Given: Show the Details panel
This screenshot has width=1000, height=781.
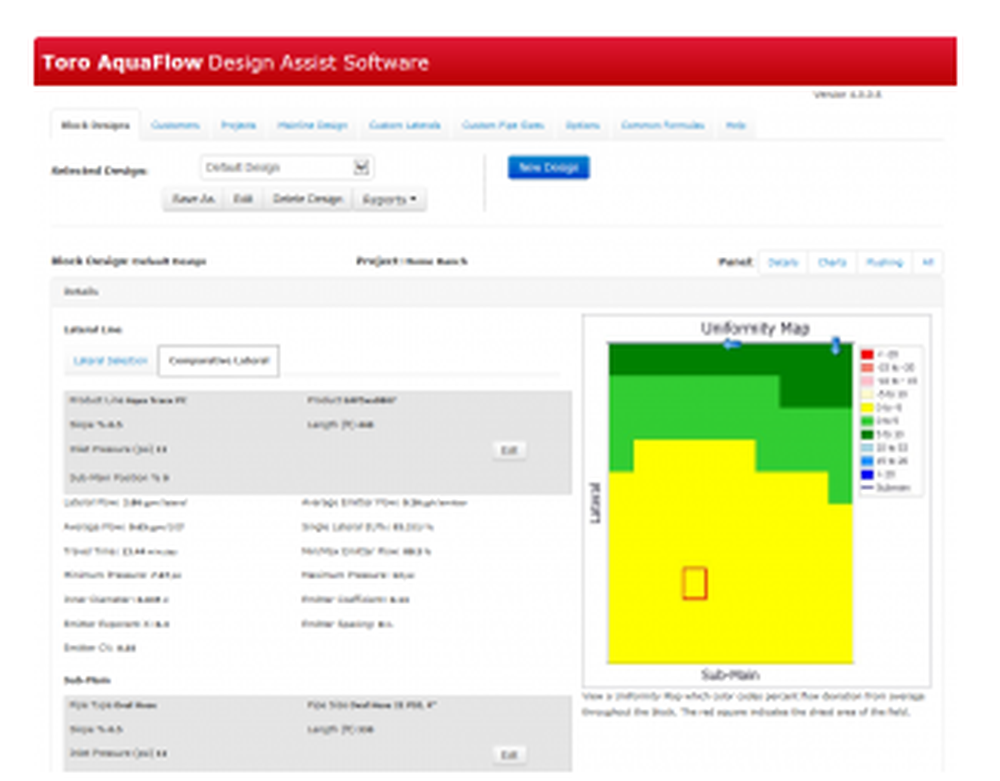Looking at the screenshot, I should (783, 263).
